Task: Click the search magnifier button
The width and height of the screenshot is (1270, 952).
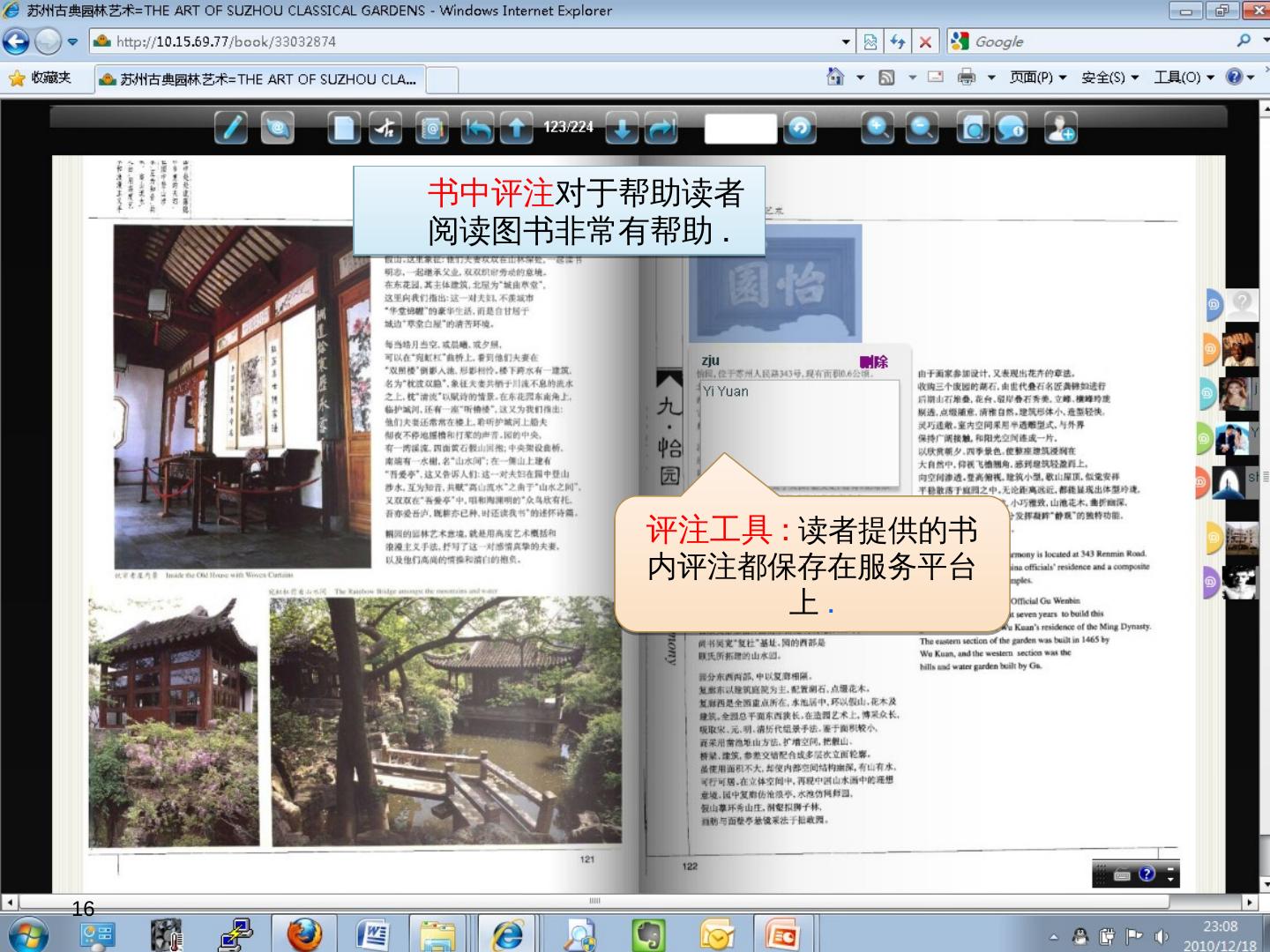Action: pyautogui.click(x=1244, y=41)
